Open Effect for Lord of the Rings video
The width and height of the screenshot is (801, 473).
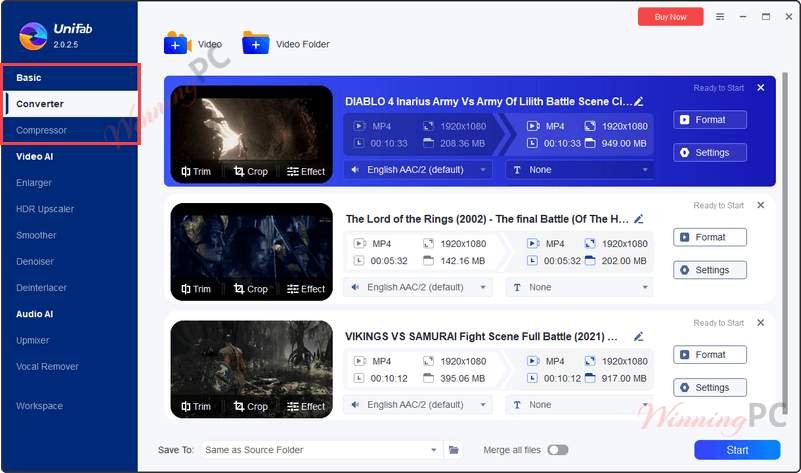pos(306,289)
